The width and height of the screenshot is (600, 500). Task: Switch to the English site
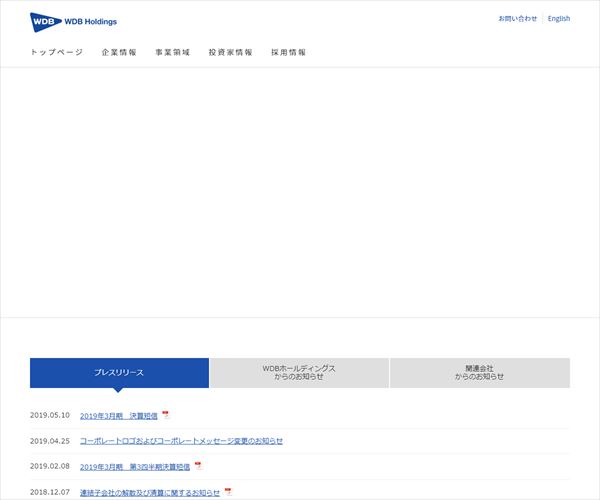(x=559, y=18)
